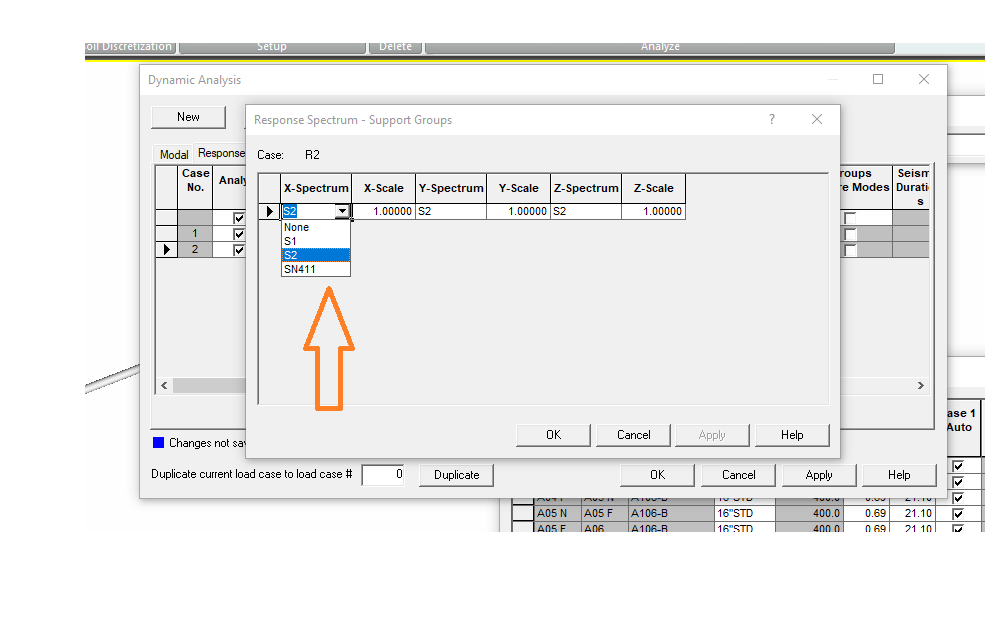Toggle checkbox in A05 N row
Viewport: 985px width, 640px height.
tap(958, 514)
